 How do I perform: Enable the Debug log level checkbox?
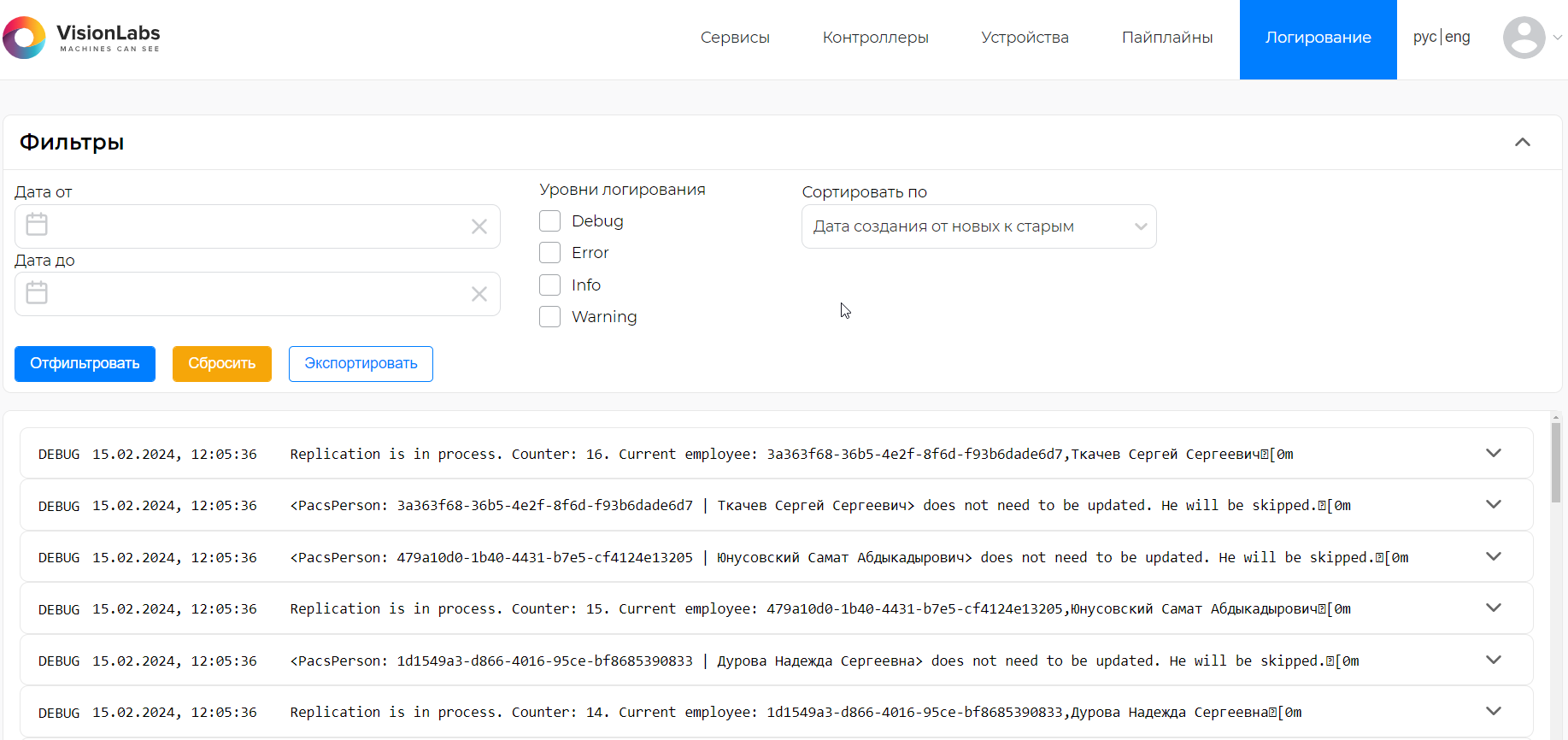549,221
